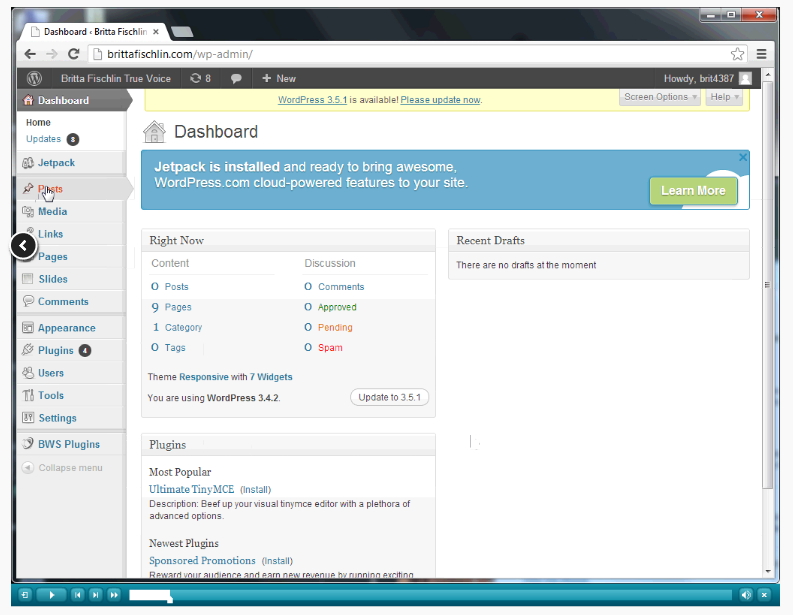Open the Settings sidebar menu
The width and height of the screenshot is (793, 615).
(71, 418)
